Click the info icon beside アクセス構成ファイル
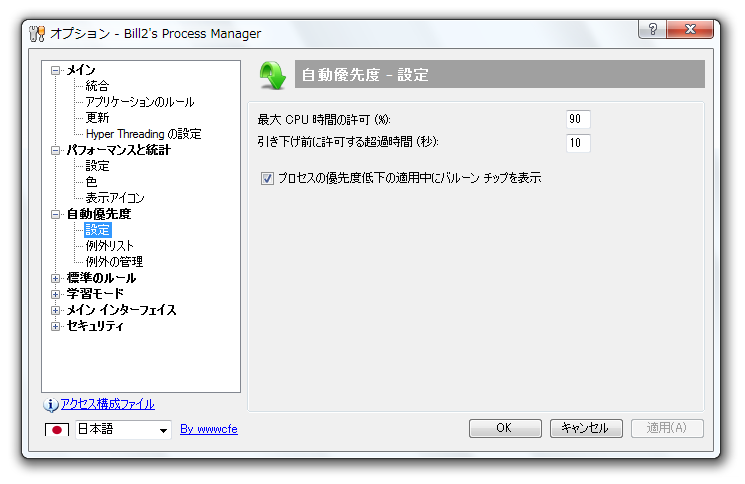This screenshot has width=745, height=484. click(x=51, y=405)
